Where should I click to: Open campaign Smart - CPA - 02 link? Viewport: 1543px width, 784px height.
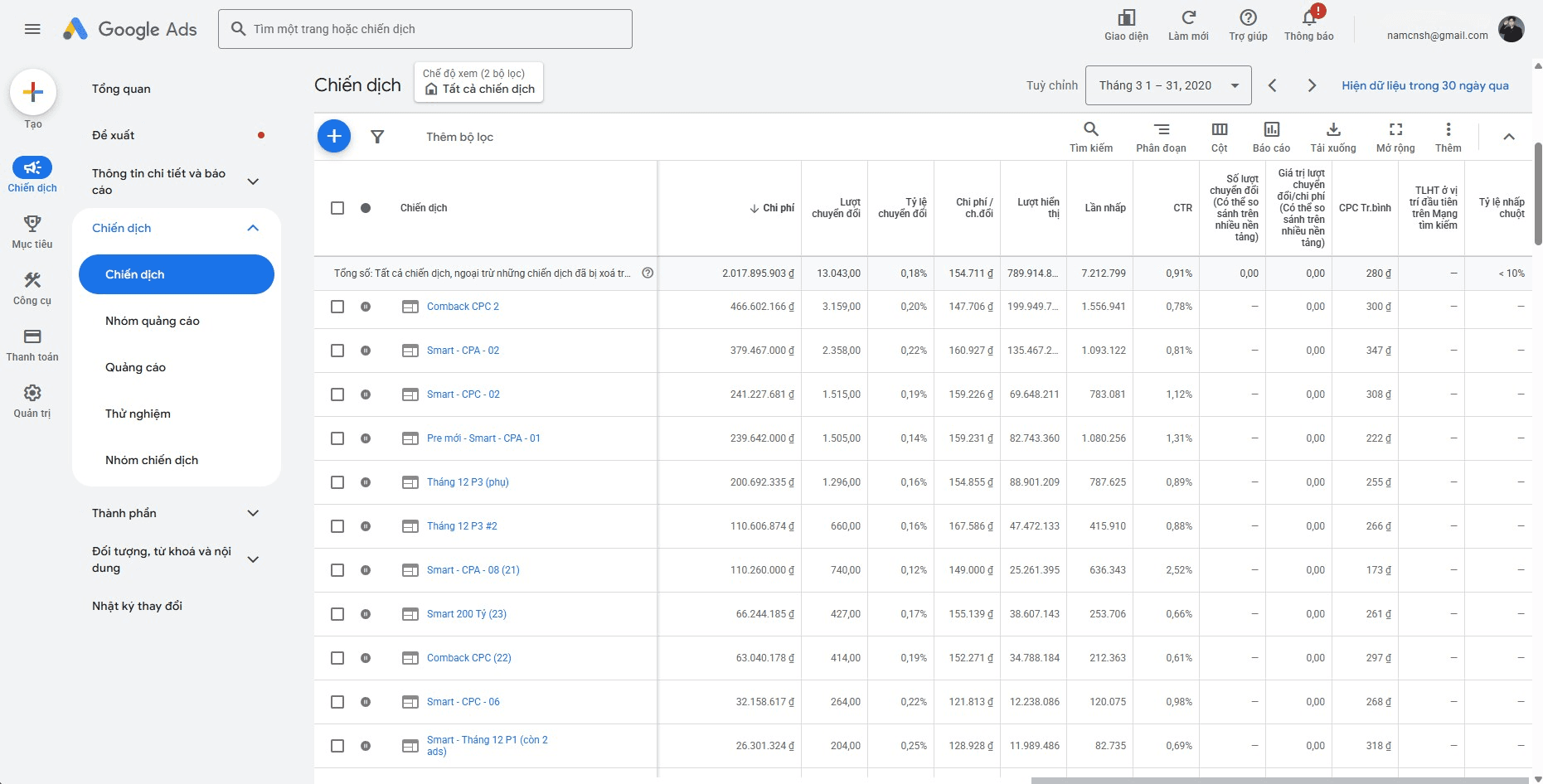click(463, 351)
